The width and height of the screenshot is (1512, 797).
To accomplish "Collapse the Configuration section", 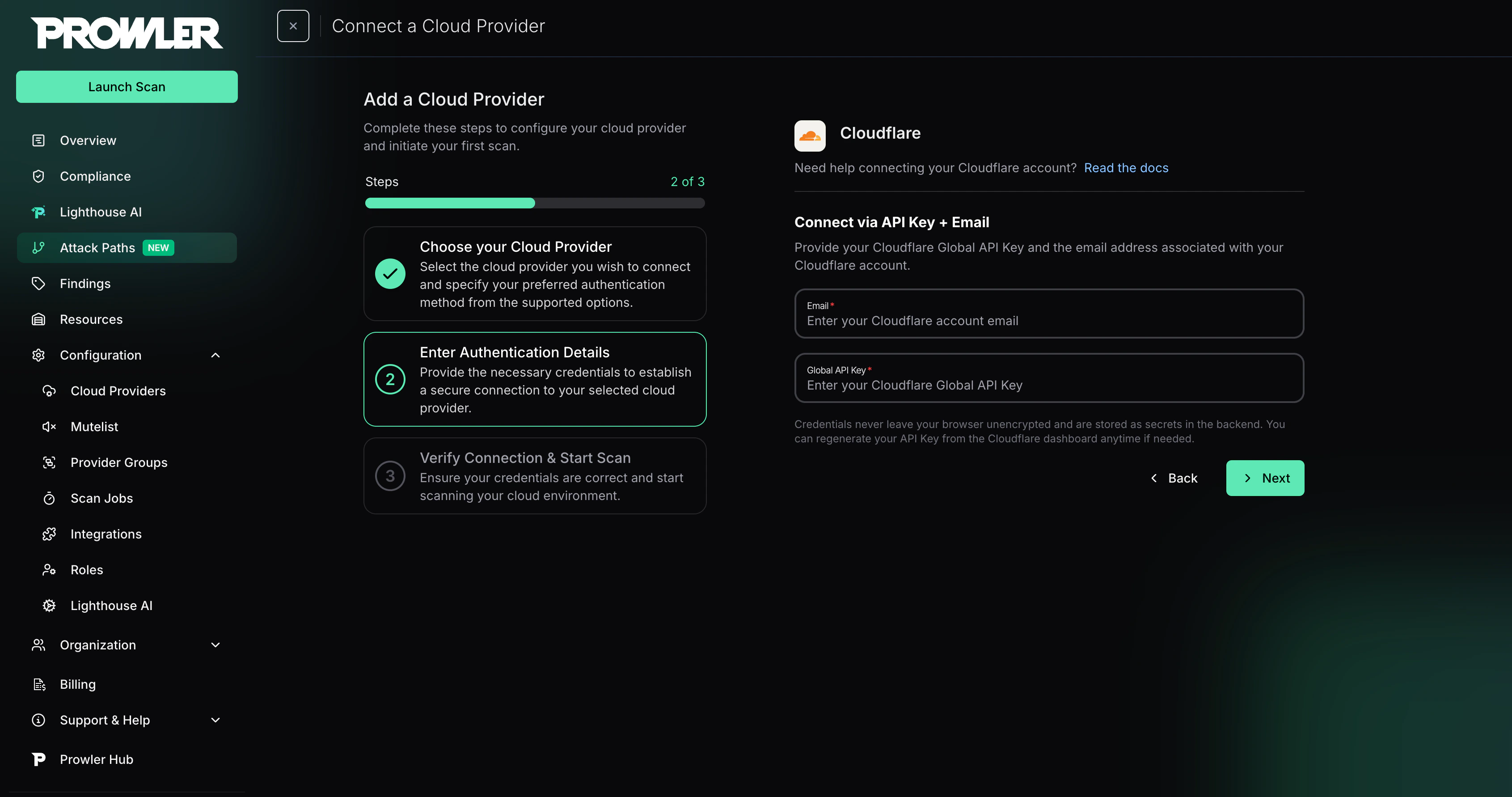I will [215, 355].
